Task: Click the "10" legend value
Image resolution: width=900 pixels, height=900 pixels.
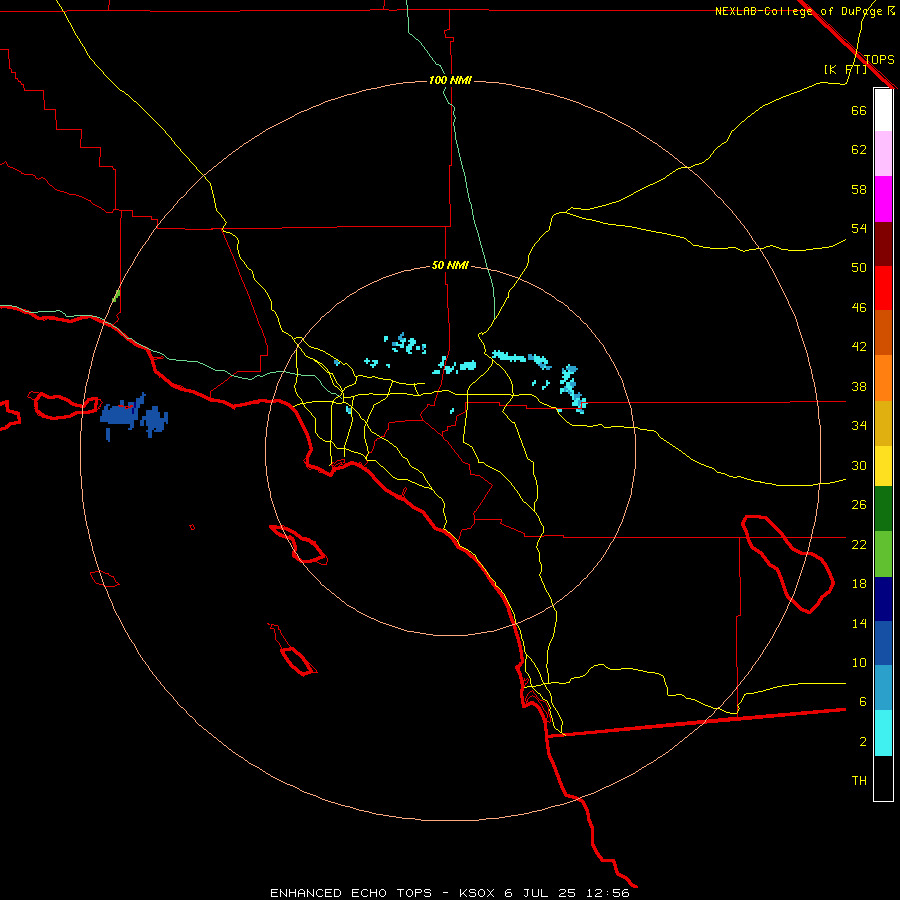Action: tap(859, 663)
